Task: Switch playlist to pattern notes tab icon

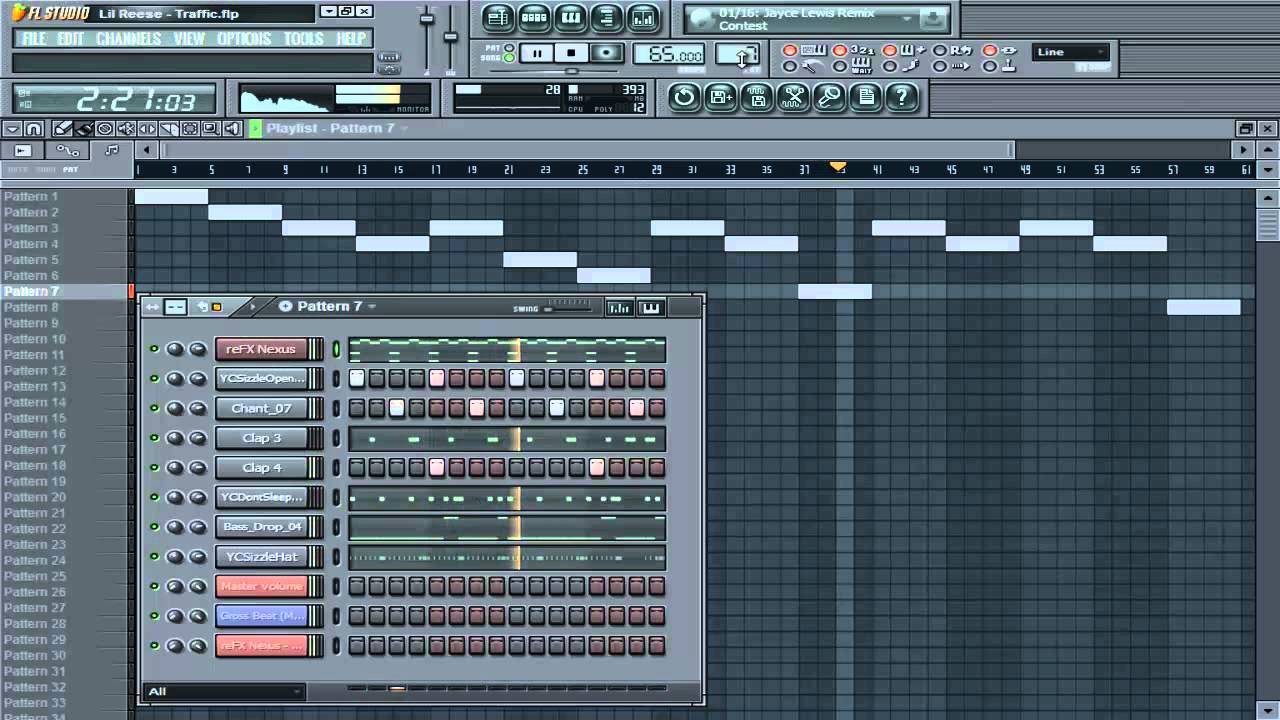Action: click(111, 150)
